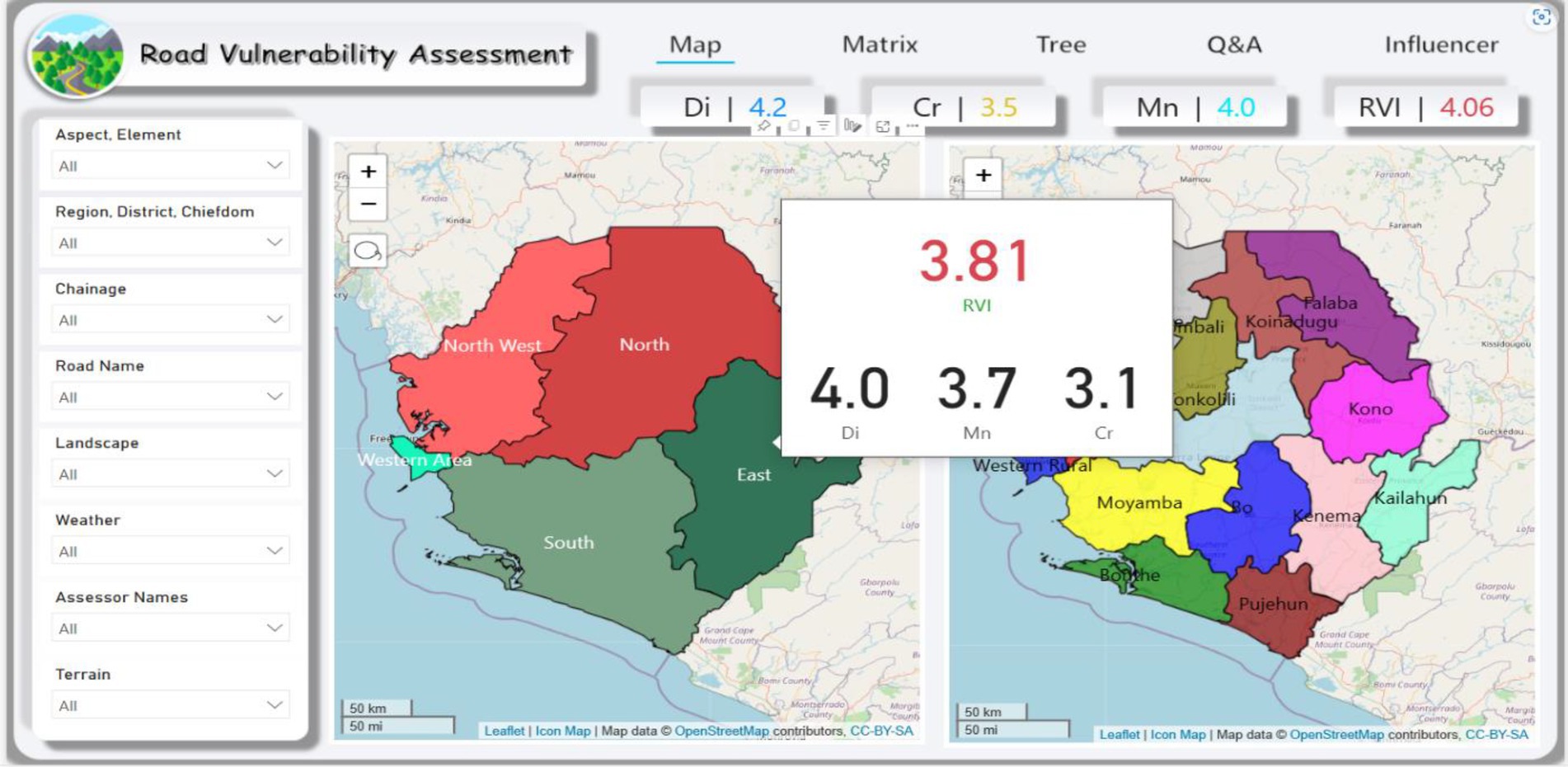Open the Influencer tab

(x=1441, y=45)
